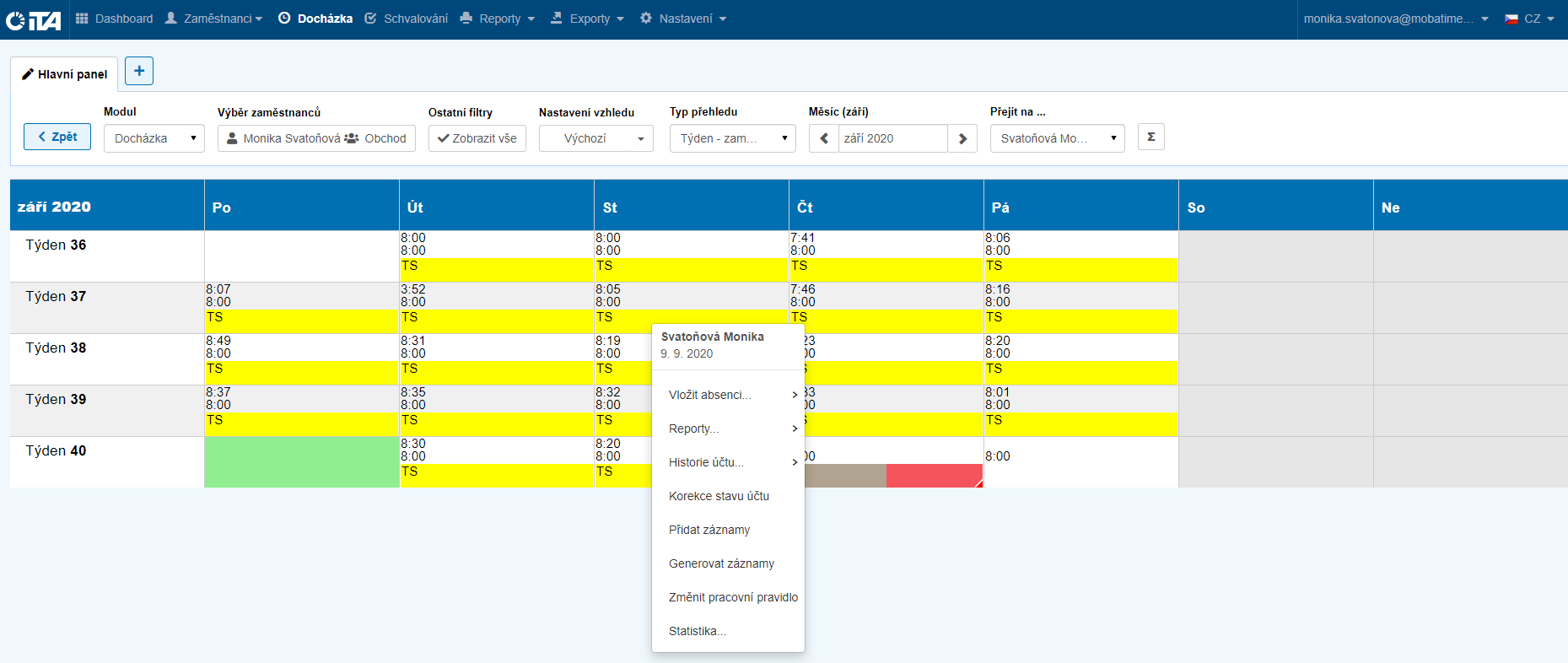Toggle the Zobrazit vše filter
This screenshot has width=1568, height=663.
coord(477,138)
